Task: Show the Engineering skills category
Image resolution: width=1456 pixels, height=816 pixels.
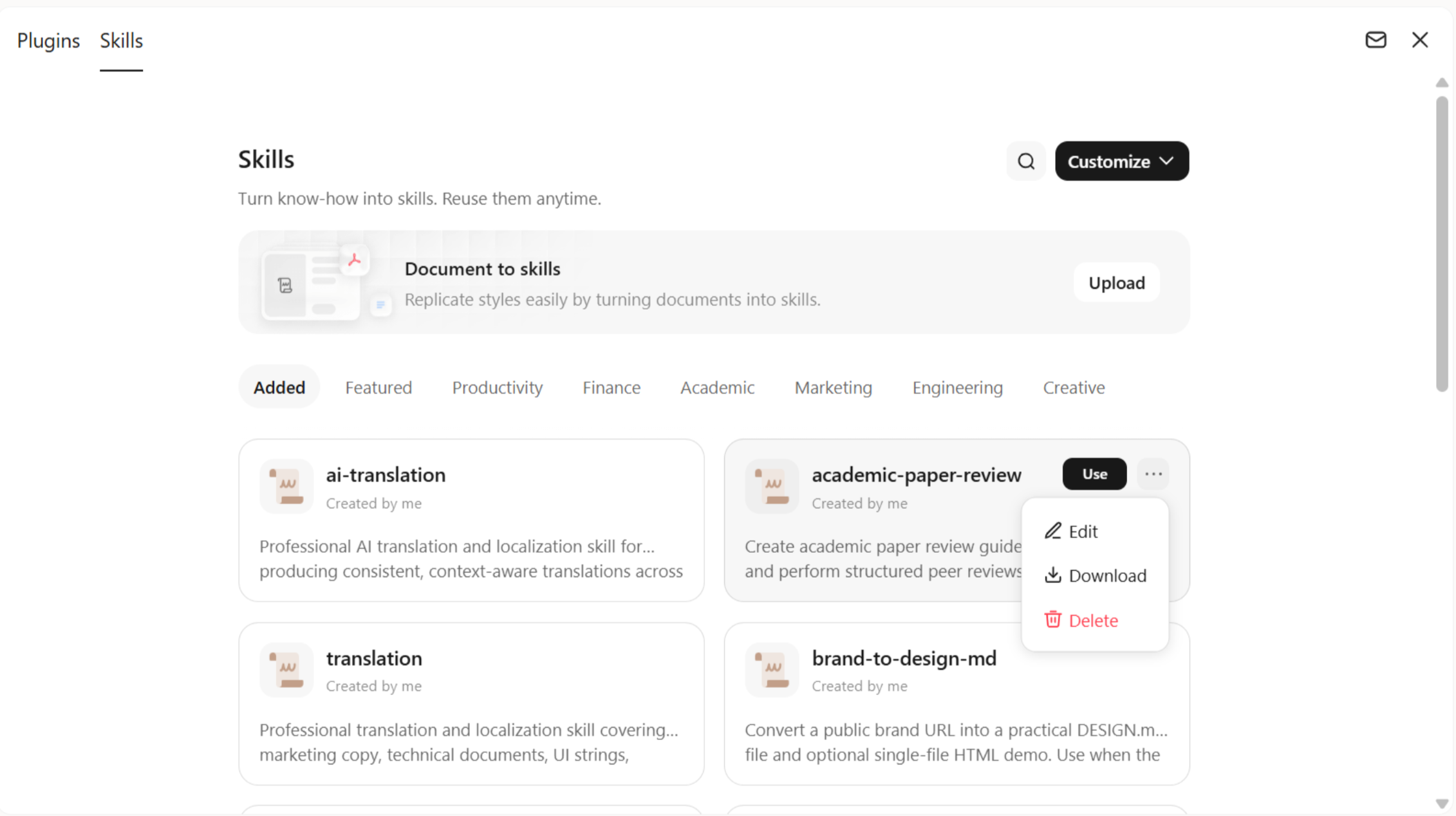Action: tap(957, 387)
